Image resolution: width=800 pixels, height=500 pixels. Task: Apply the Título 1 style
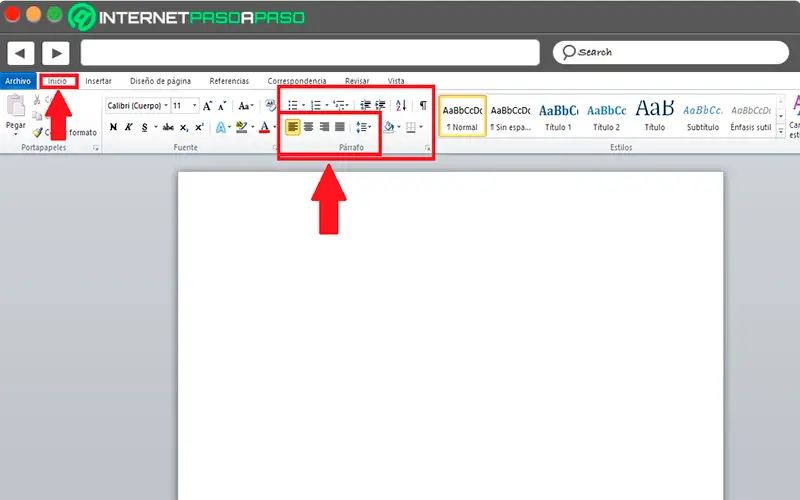(558, 116)
